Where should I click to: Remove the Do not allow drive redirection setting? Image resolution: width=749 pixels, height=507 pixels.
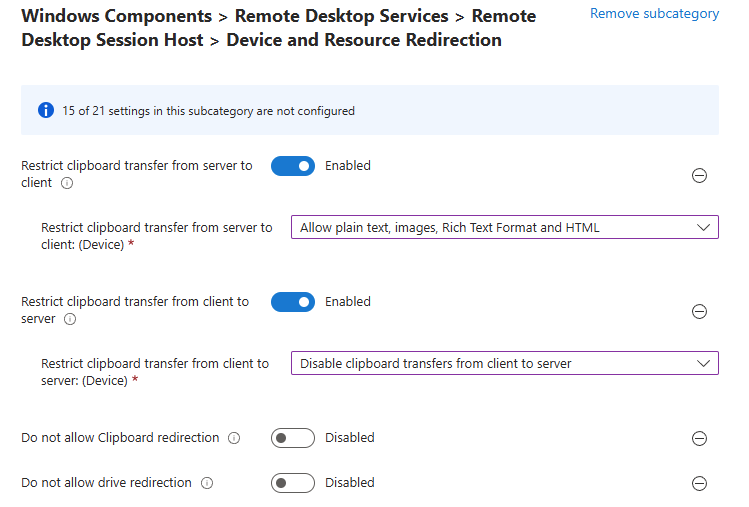700,483
